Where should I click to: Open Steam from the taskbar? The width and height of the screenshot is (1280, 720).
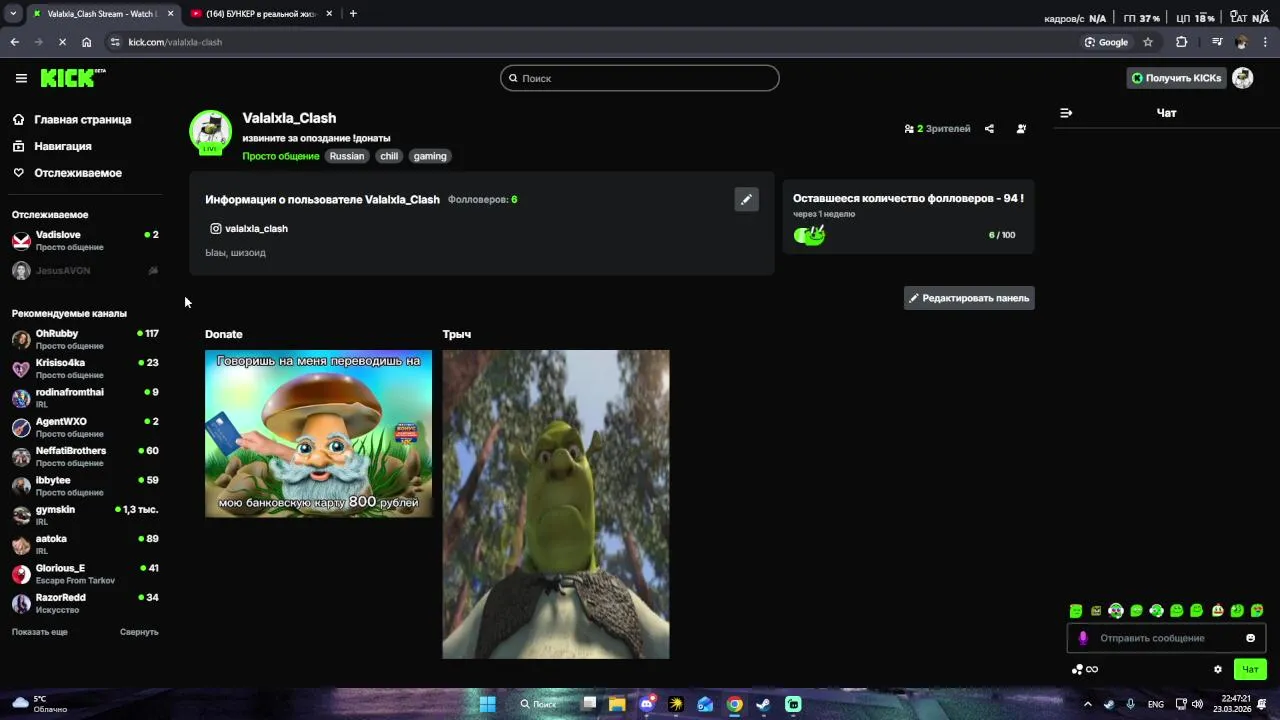tap(763, 704)
